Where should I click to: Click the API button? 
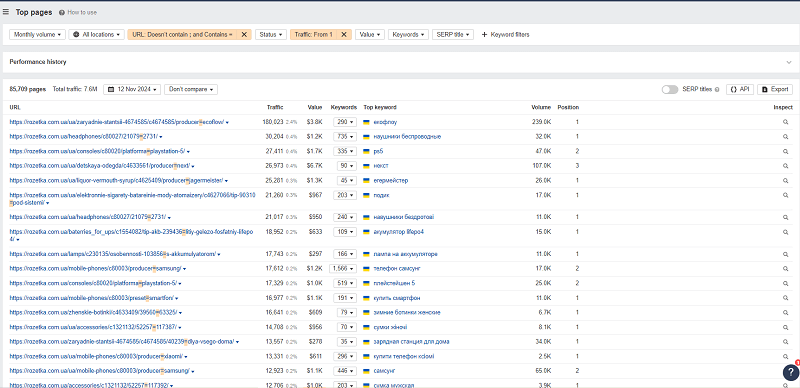pyautogui.click(x=740, y=89)
